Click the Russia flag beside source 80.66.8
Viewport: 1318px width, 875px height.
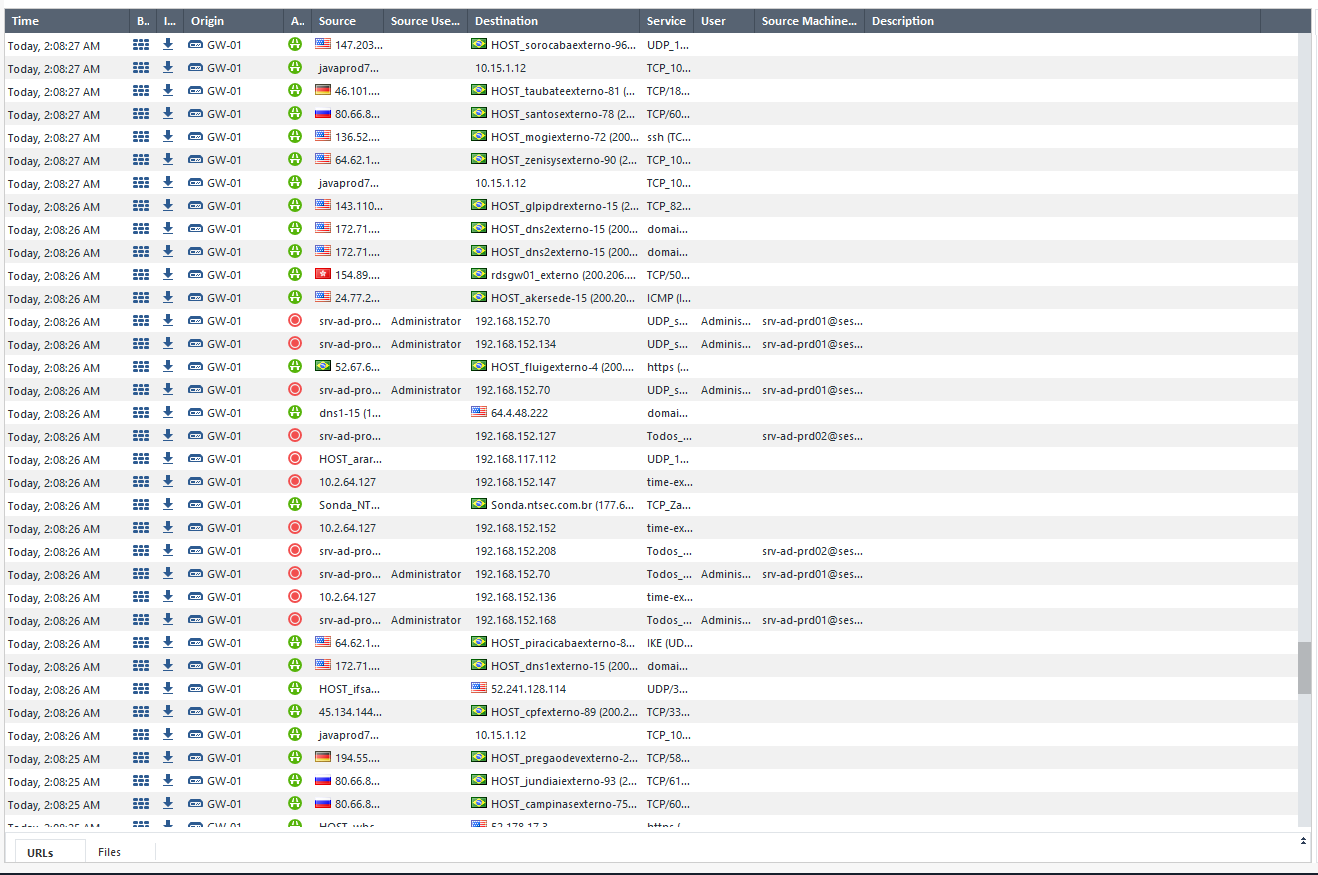[322, 112]
